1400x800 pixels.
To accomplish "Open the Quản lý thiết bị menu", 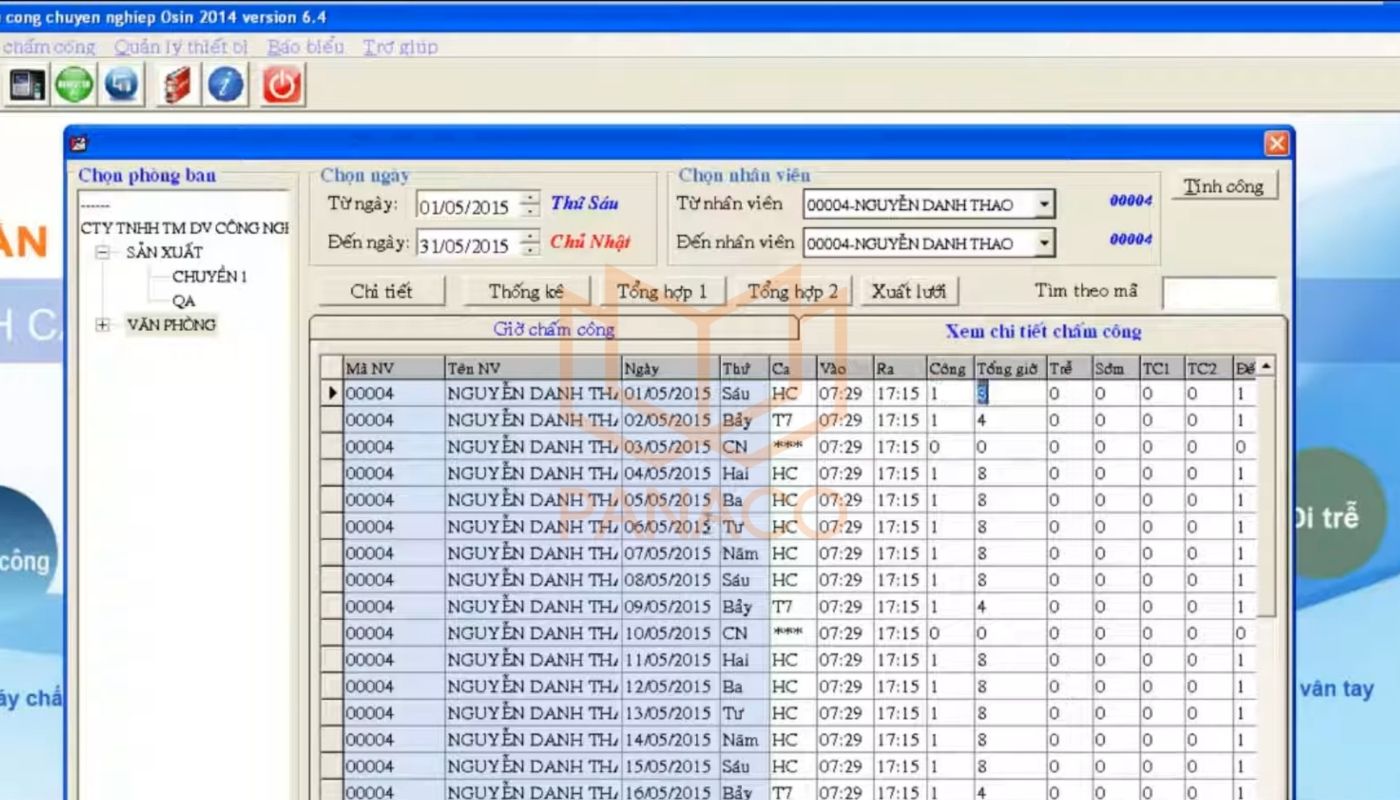I will tap(181, 47).
